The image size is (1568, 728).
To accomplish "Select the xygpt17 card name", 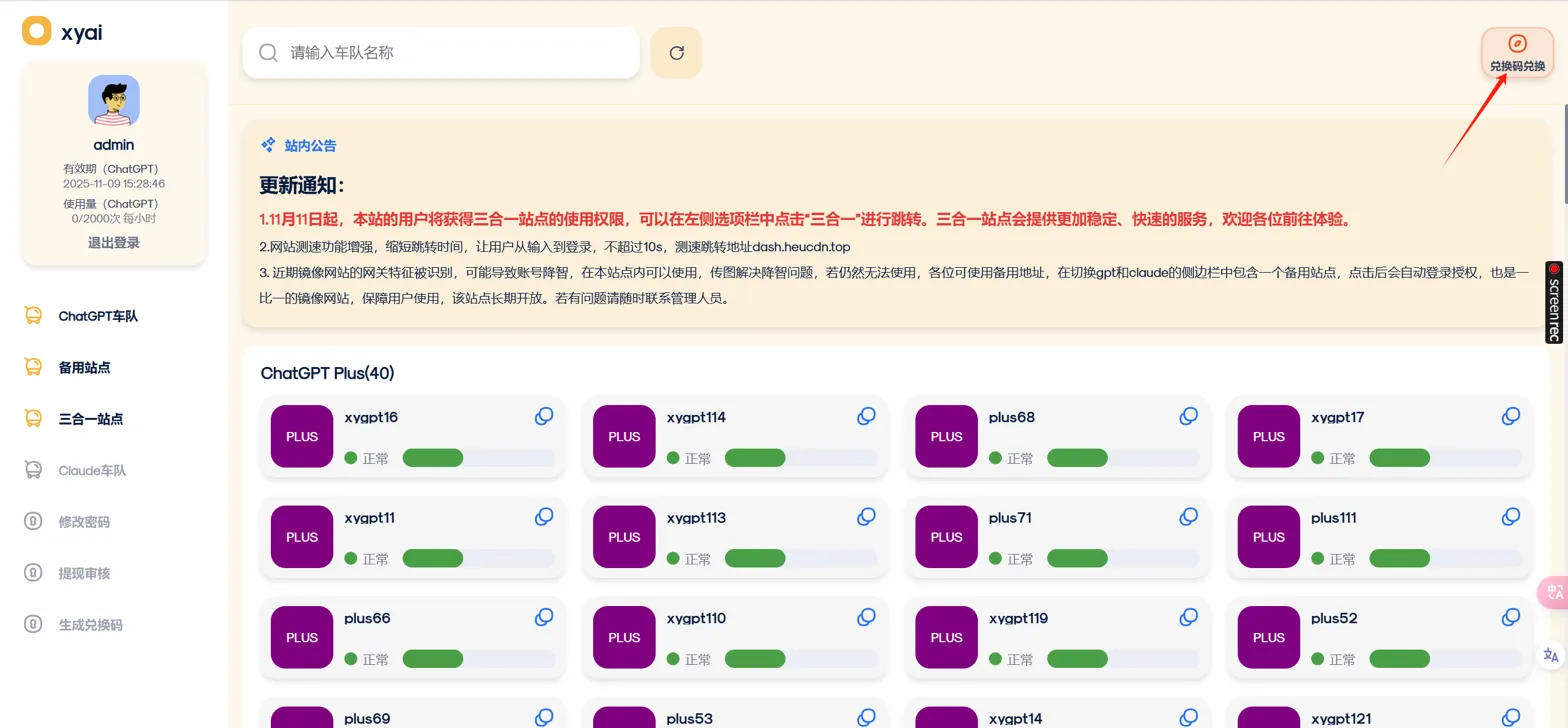I will point(1337,417).
